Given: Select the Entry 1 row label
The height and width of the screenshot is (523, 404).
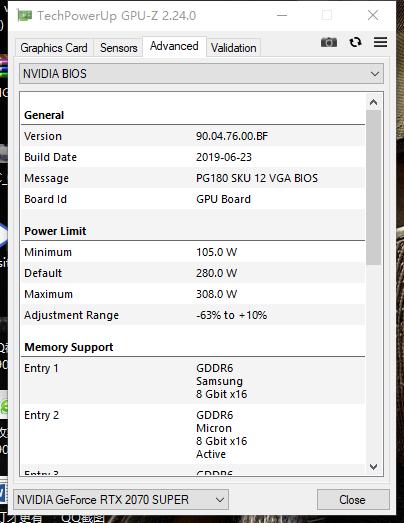Looking at the screenshot, I should pyautogui.click(x=41, y=368).
